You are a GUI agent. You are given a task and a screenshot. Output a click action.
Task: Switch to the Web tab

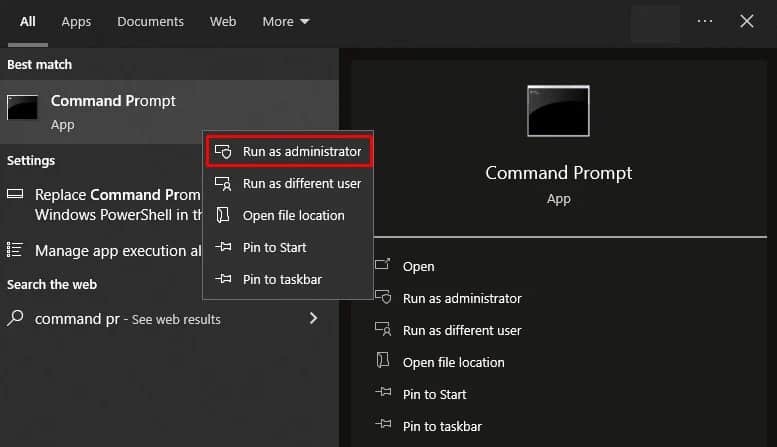222,22
